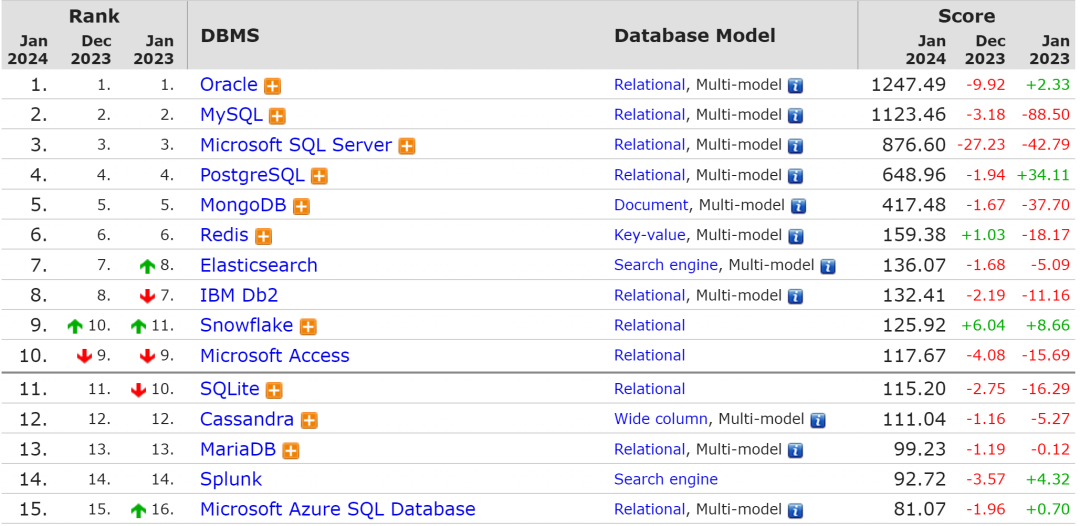The image size is (1080, 526).
Task: Click the Key-value model link for Redis
Action: coord(650,235)
